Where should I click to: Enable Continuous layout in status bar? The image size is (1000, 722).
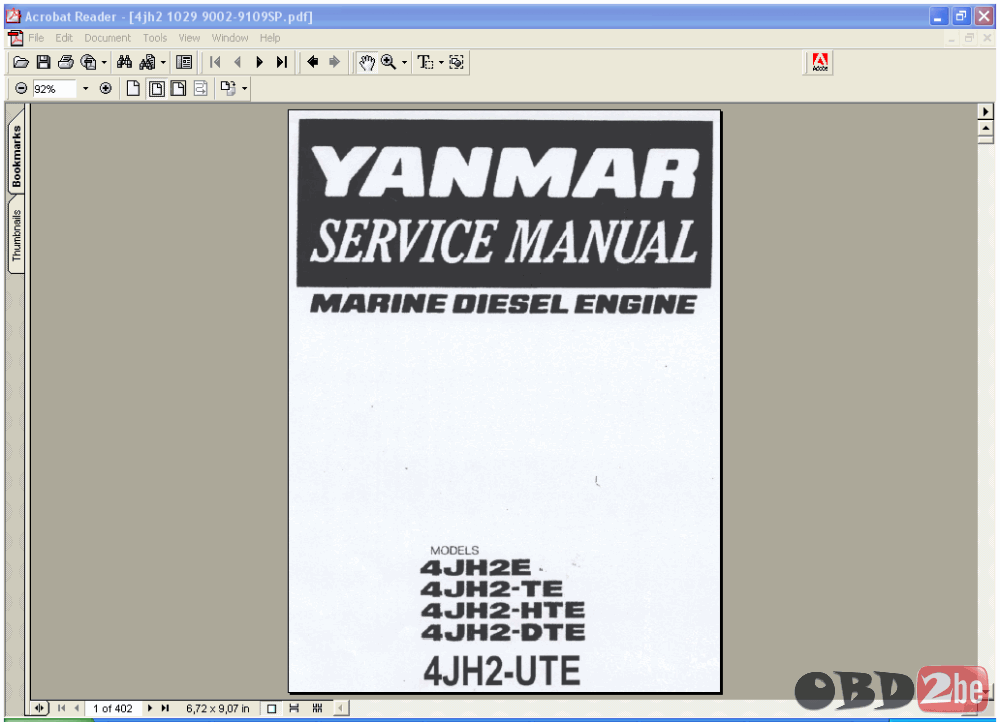coord(294,708)
